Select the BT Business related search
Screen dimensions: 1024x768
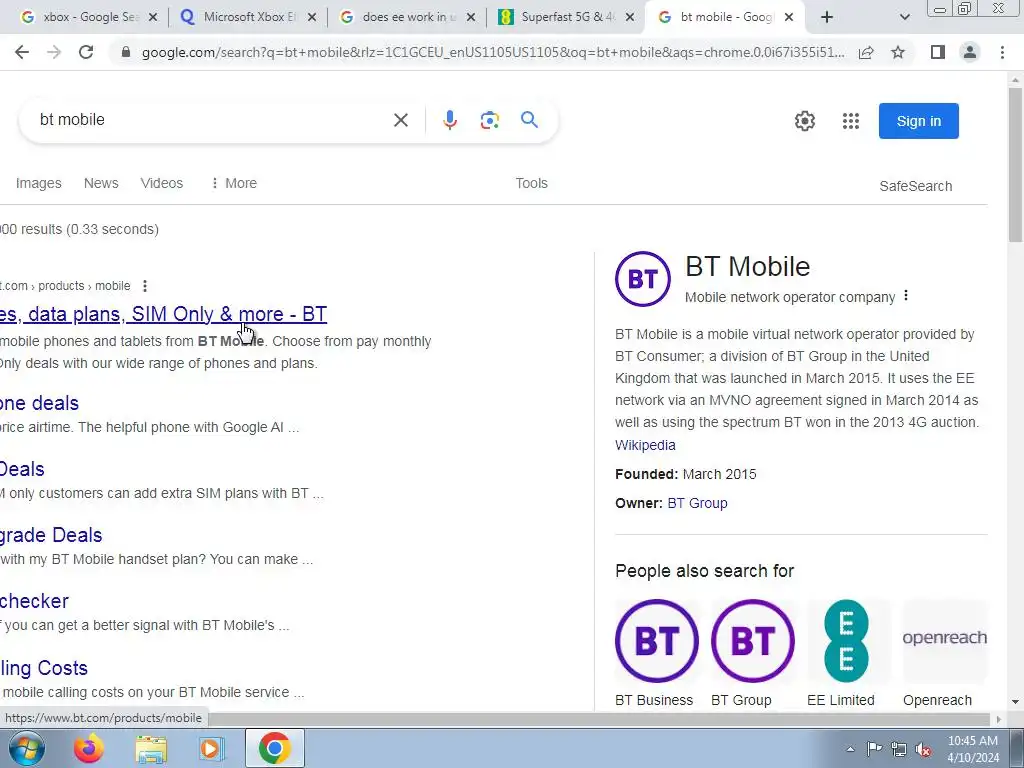(x=656, y=653)
